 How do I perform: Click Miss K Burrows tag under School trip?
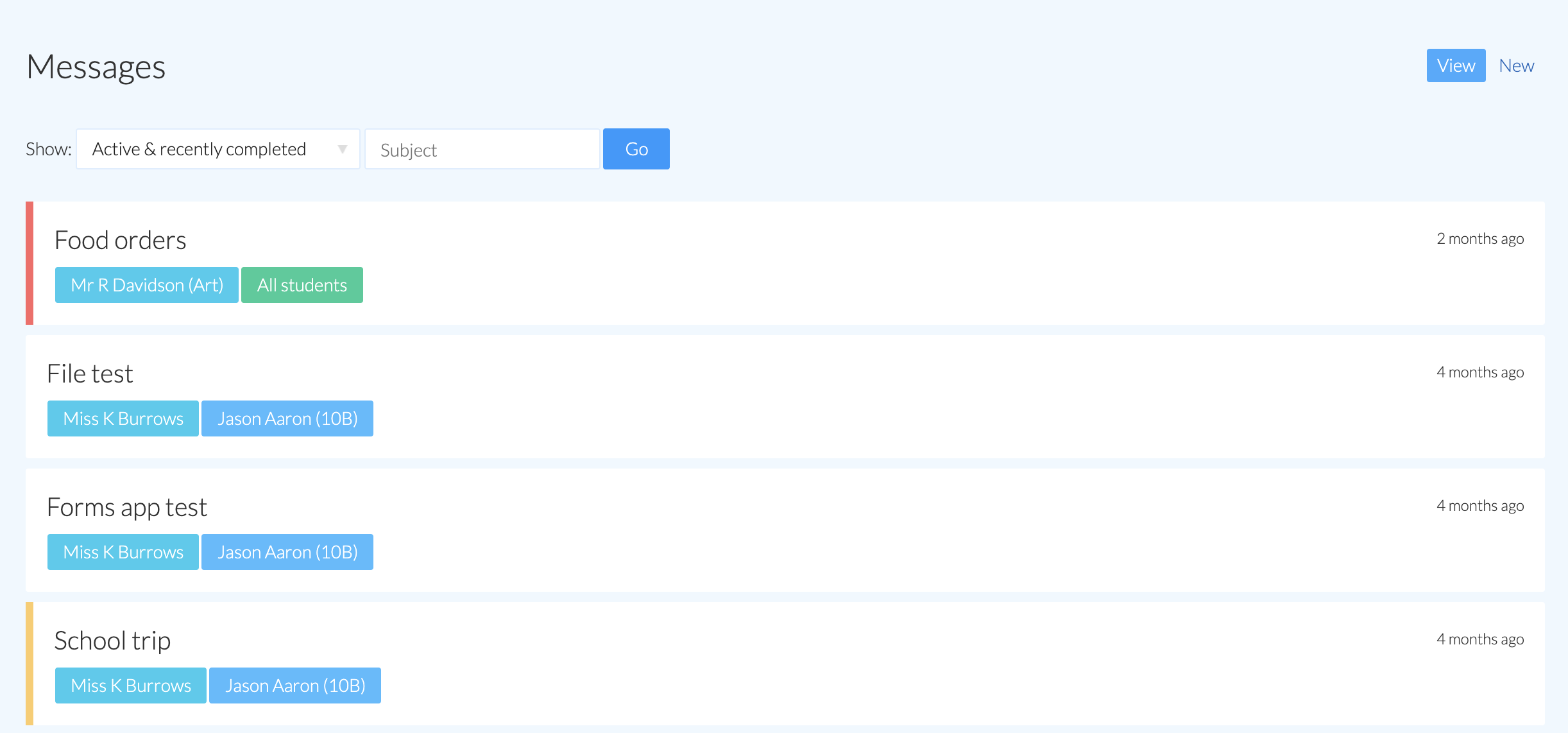(x=131, y=686)
